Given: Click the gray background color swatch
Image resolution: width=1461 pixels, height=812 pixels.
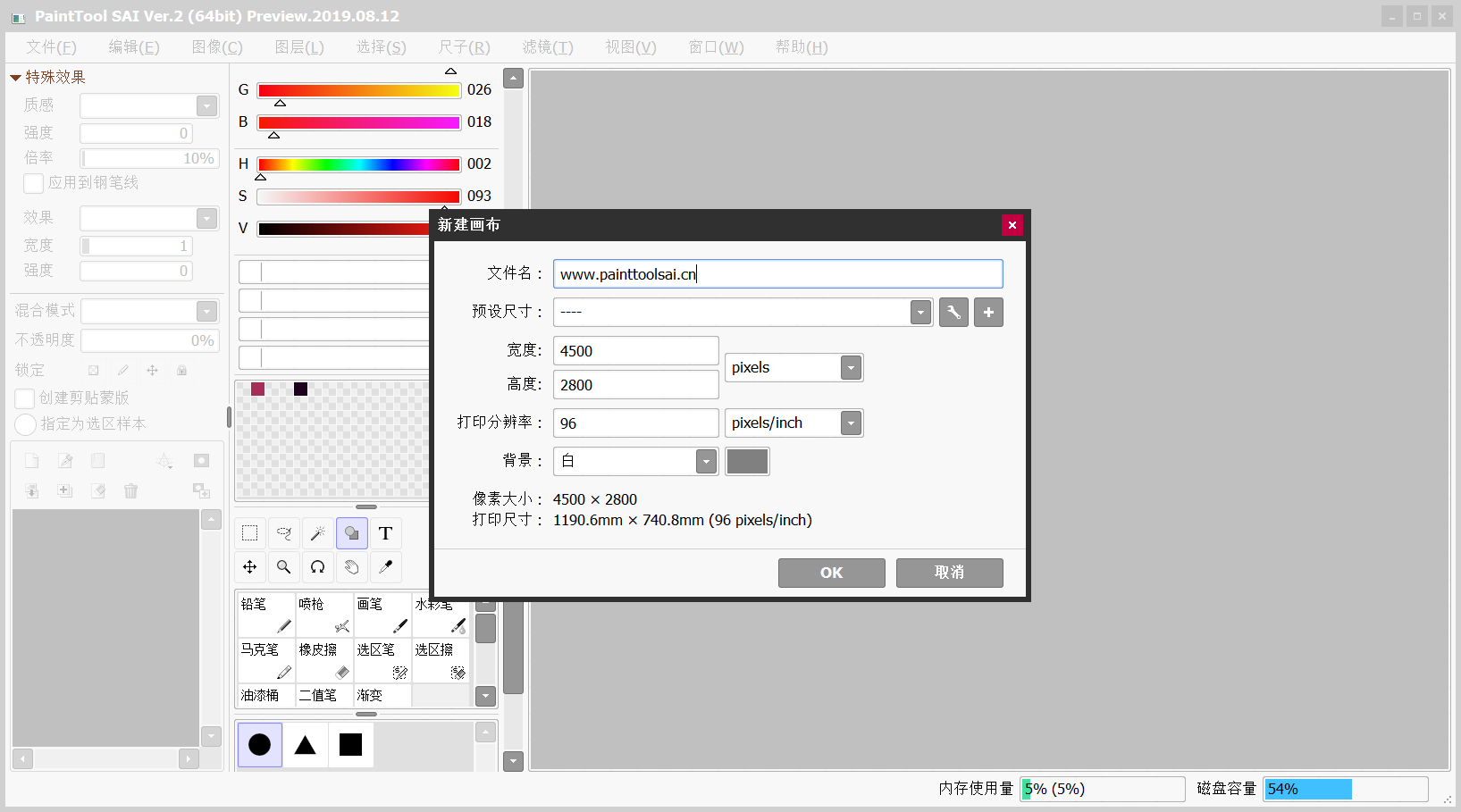Looking at the screenshot, I should click(747, 462).
